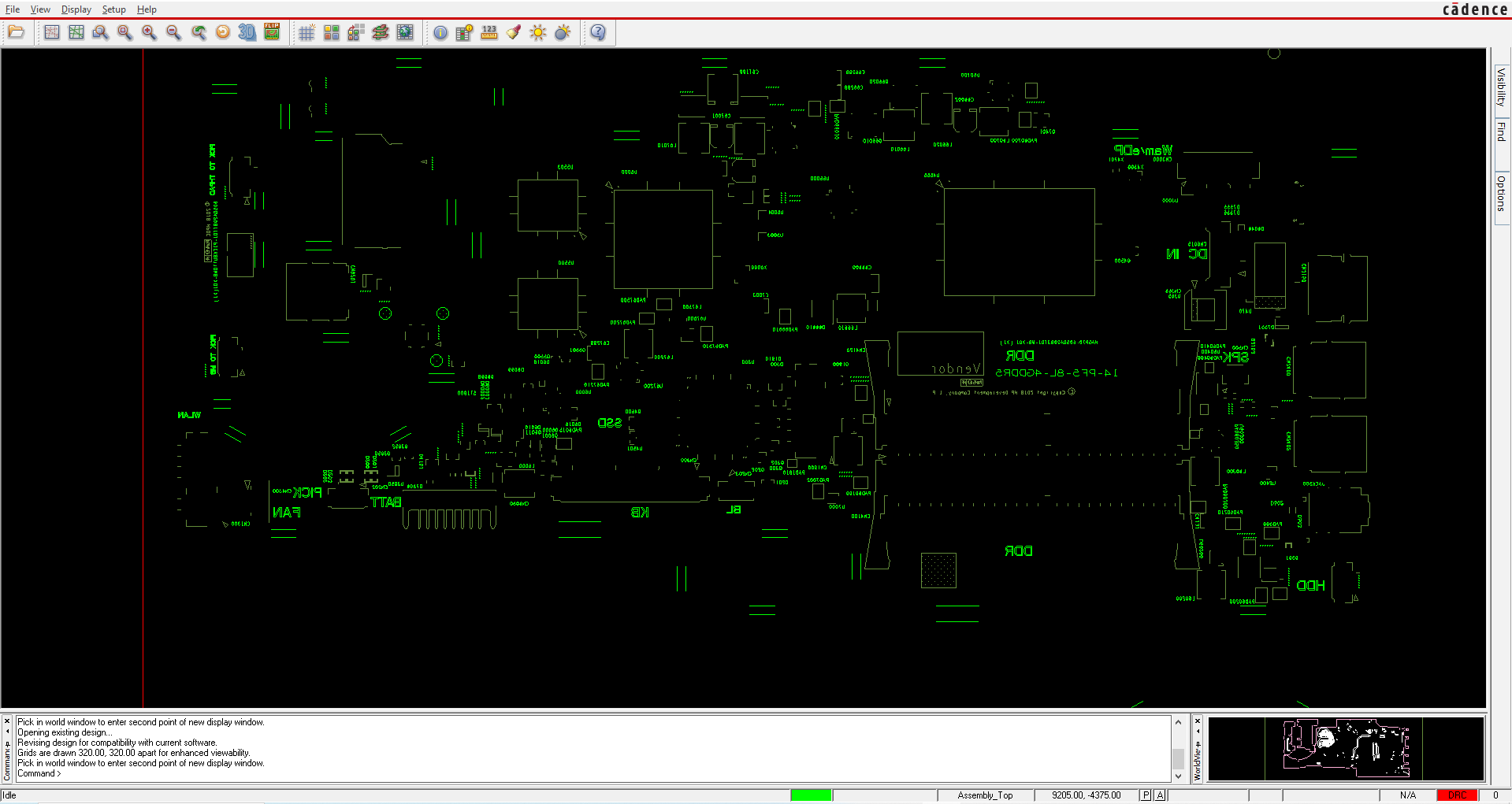
Task: Open the color squares palette icon
Action: coord(332,32)
